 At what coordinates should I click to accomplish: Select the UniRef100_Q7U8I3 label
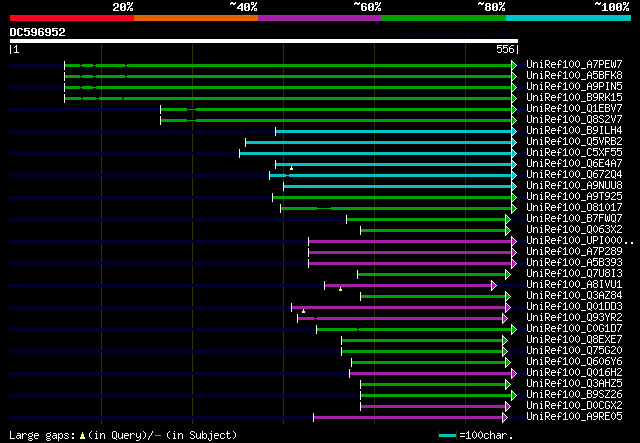[x=574, y=274]
